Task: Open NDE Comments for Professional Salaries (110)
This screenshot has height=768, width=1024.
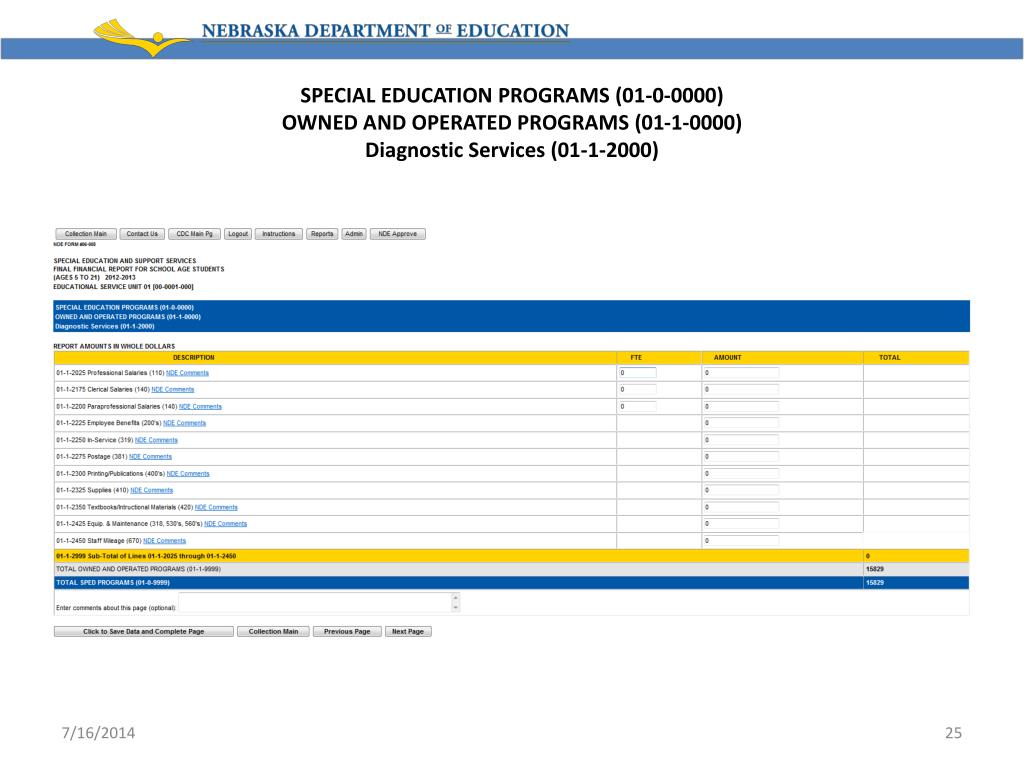Action: pyautogui.click(x=187, y=373)
